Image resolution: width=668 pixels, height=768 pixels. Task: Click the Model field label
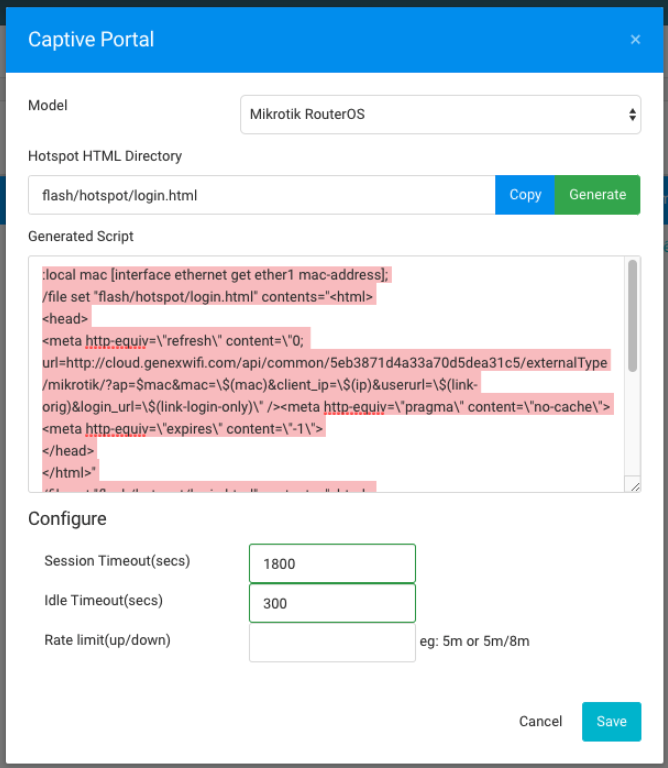pyautogui.click(x=48, y=105)
